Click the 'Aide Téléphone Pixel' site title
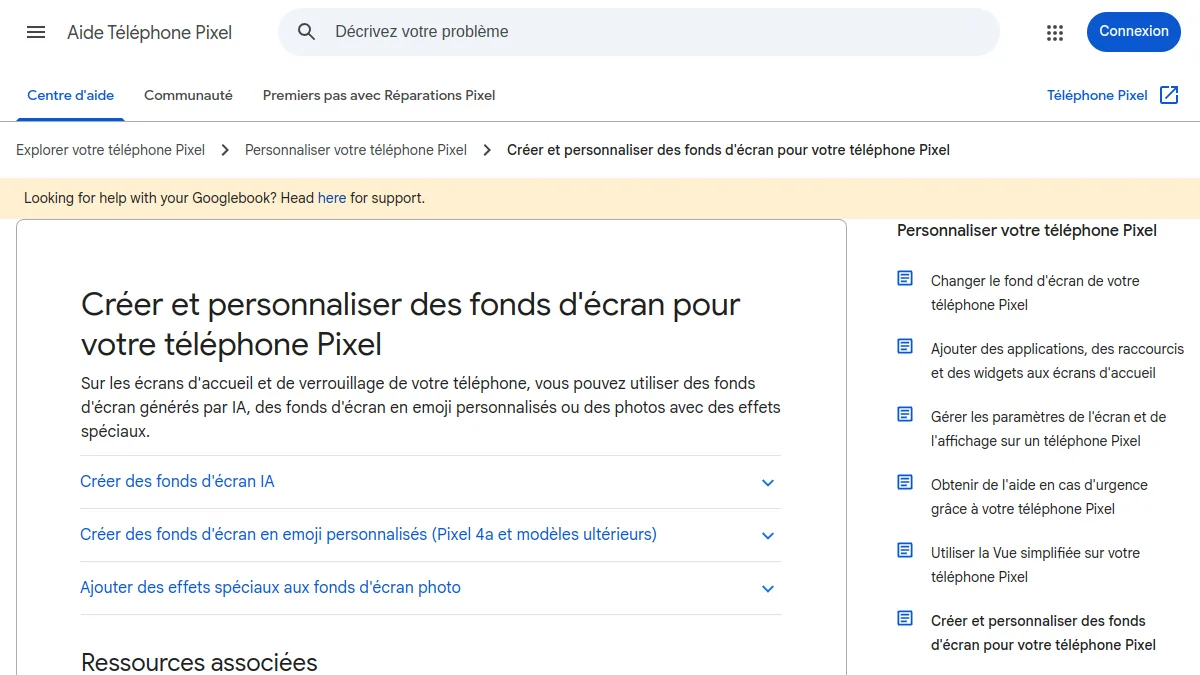 click(150, 33)
